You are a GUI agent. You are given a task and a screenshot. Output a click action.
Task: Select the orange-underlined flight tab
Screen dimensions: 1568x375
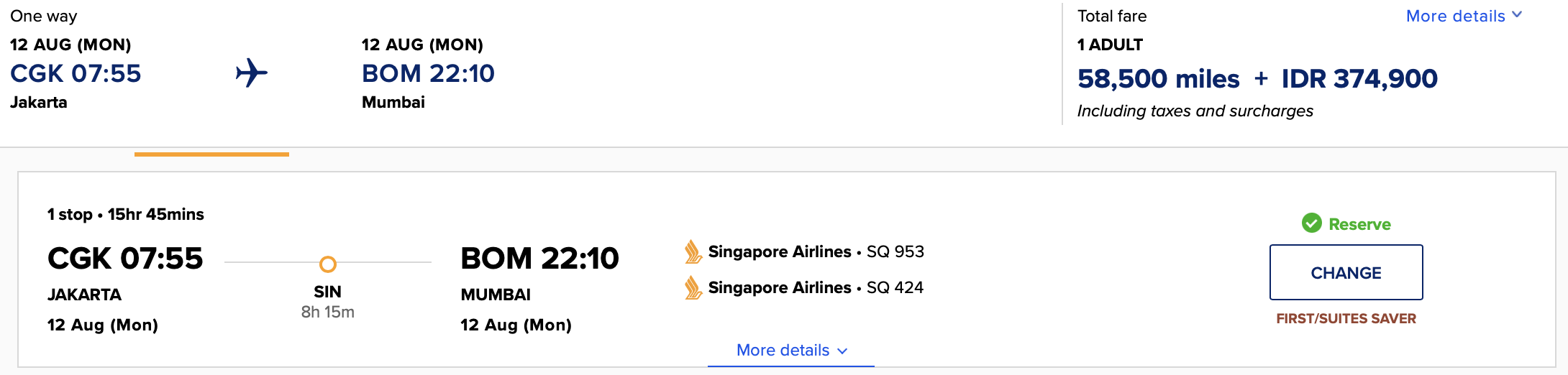point(211,153)
